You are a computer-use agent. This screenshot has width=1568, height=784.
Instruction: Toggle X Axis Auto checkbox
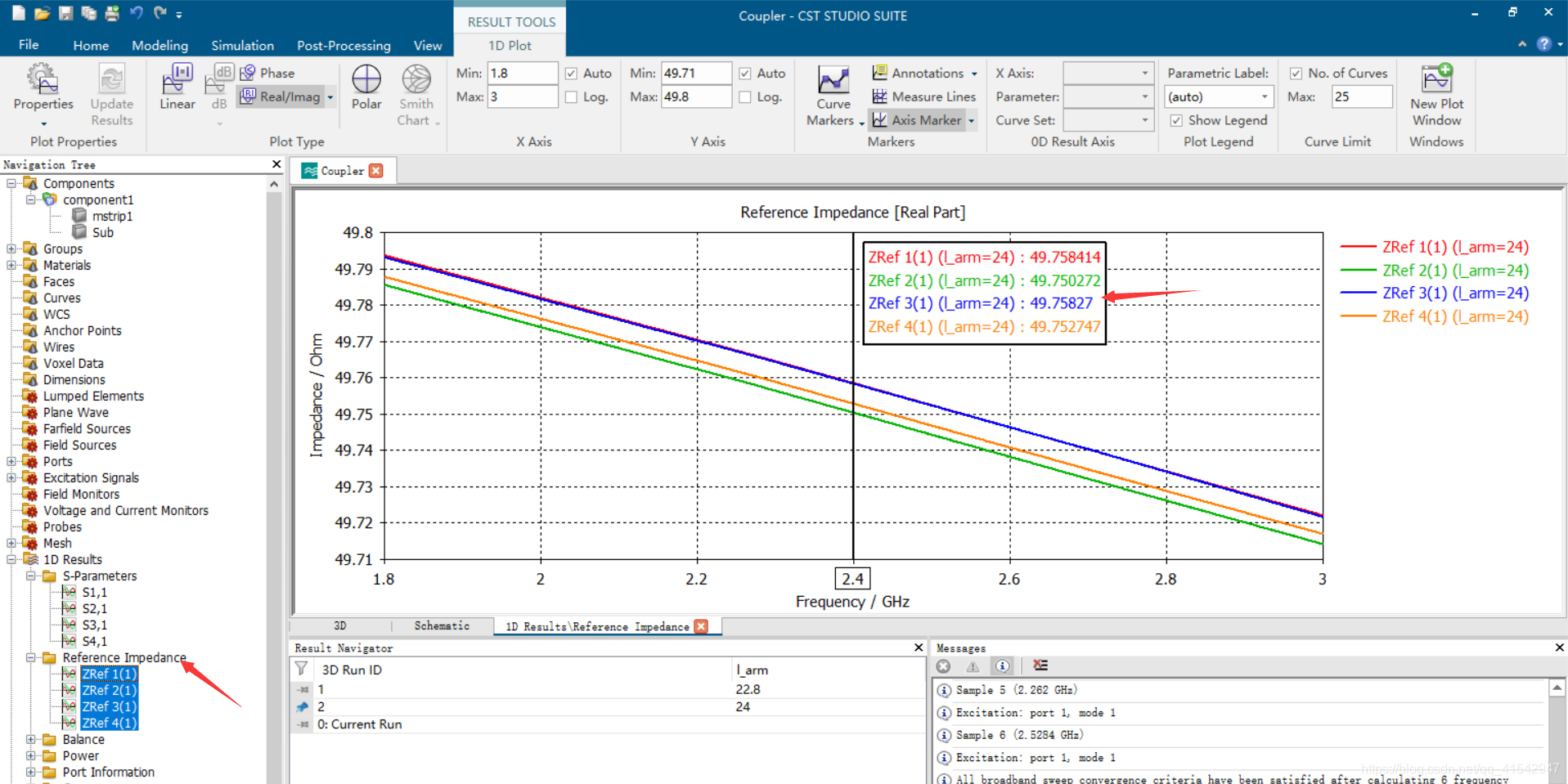(x=572, y=73)
